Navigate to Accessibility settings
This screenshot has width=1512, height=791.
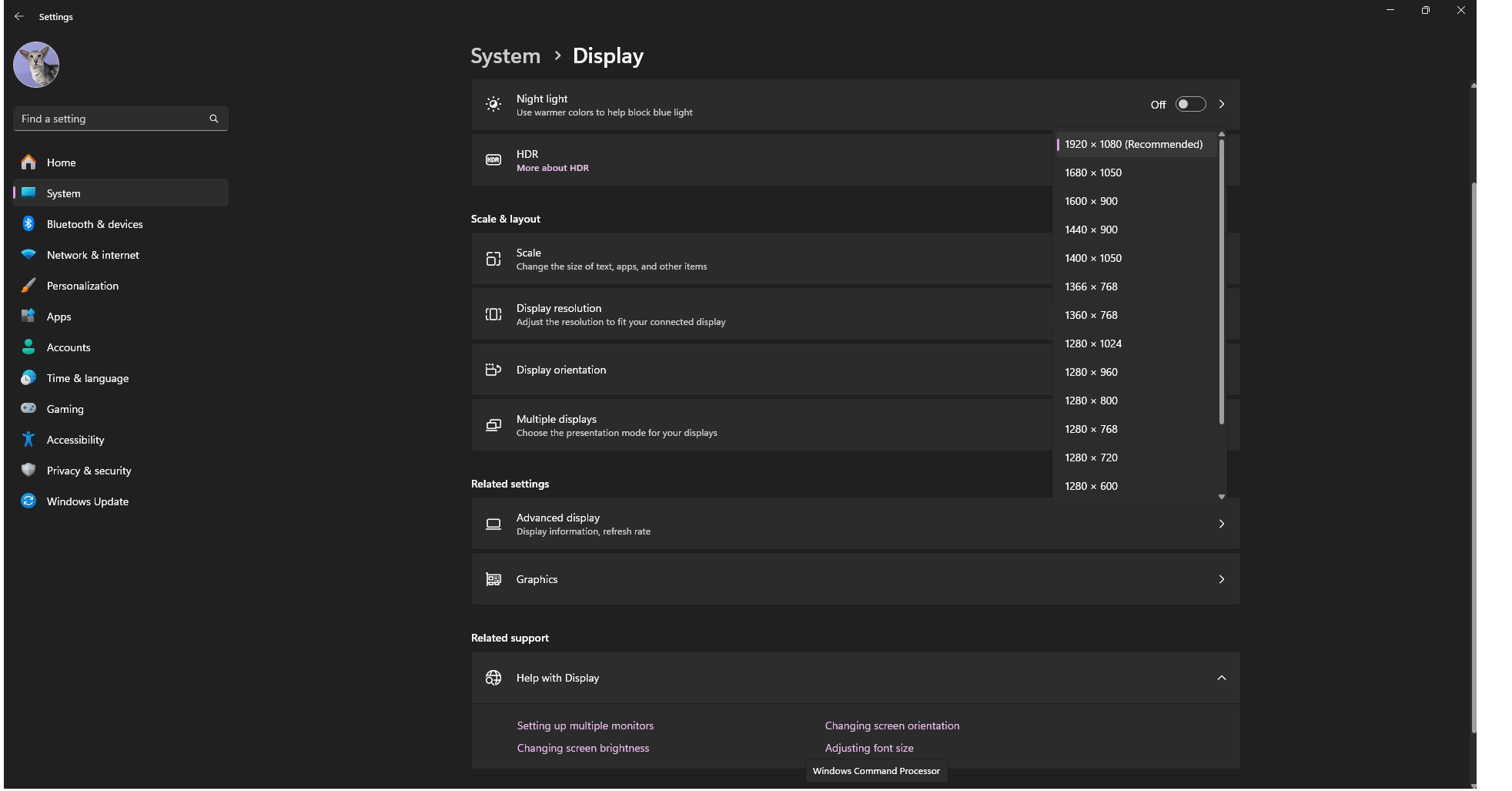click(121, 439)
